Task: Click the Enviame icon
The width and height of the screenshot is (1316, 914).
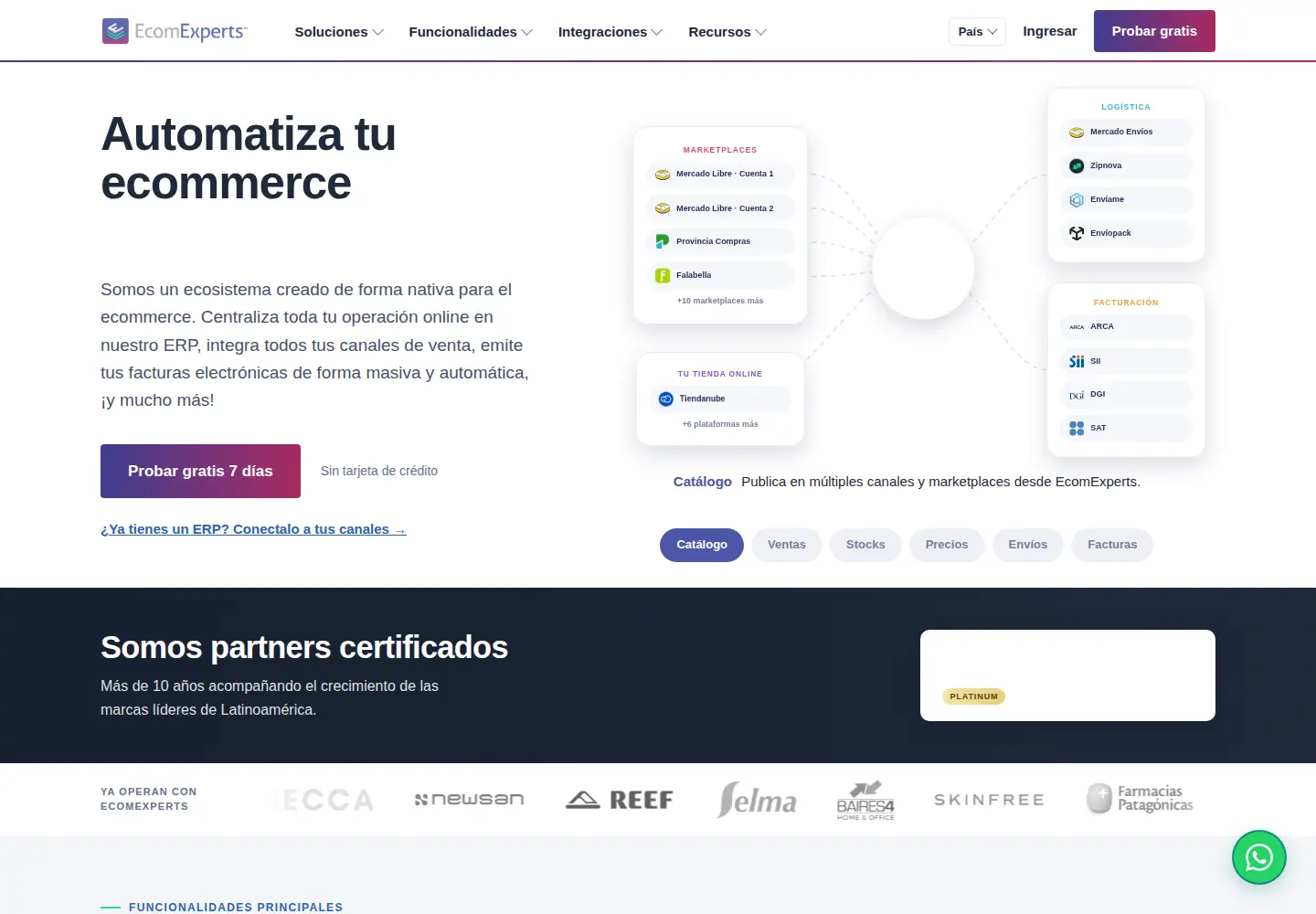Action: pyautogui.click(x=1077, y=199)
